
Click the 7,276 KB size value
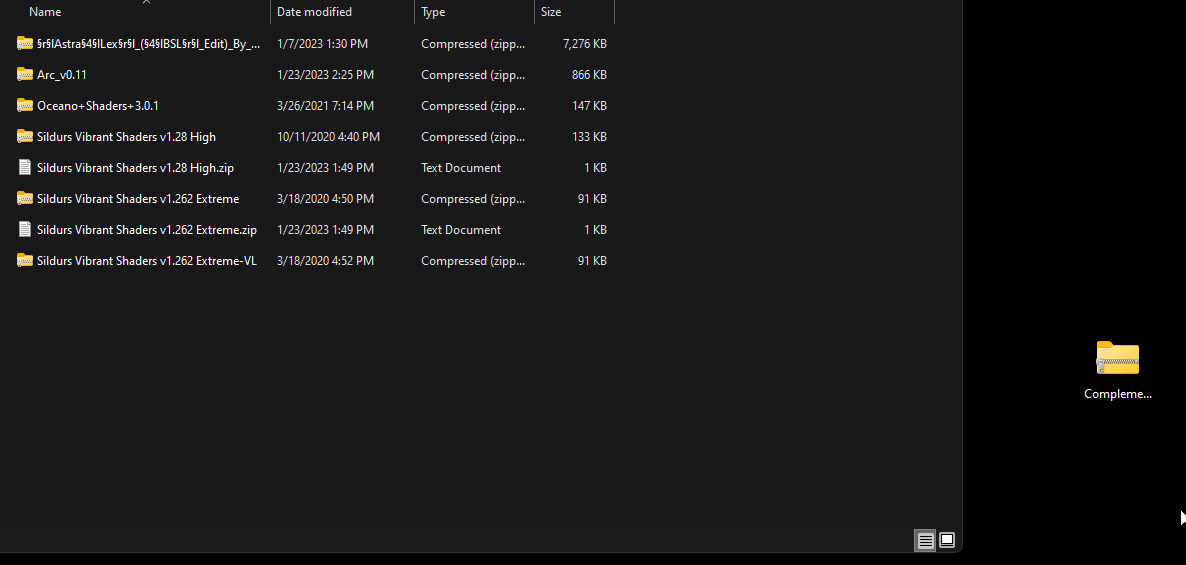[x=585, y=44]
